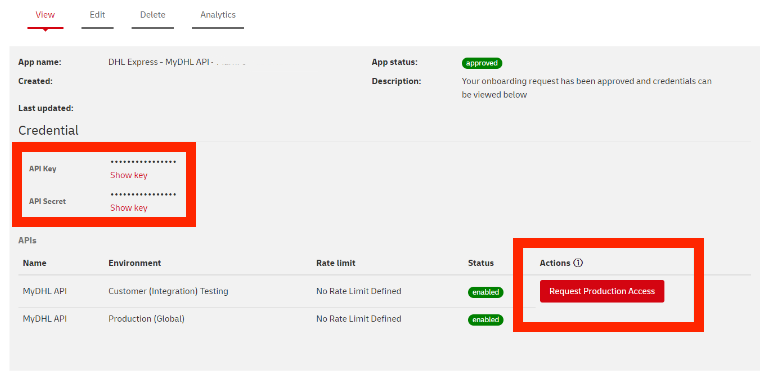This screenshot has height=371, width=761.
Task: Click rate limit value in Customer Testing row
Action: point(359,291)
